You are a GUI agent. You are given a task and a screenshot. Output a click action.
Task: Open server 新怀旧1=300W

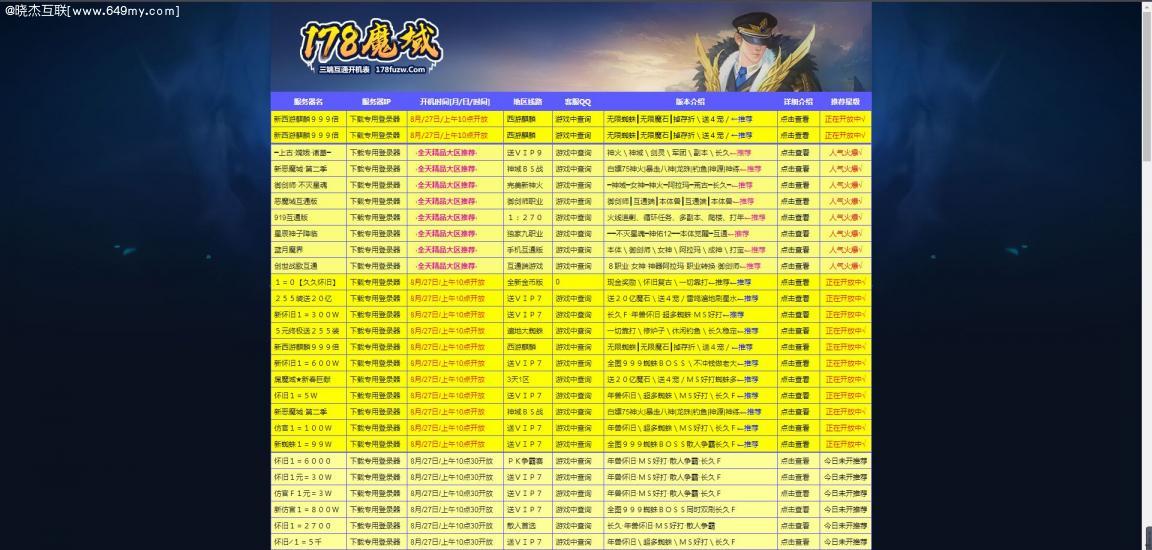click(306, 314)
